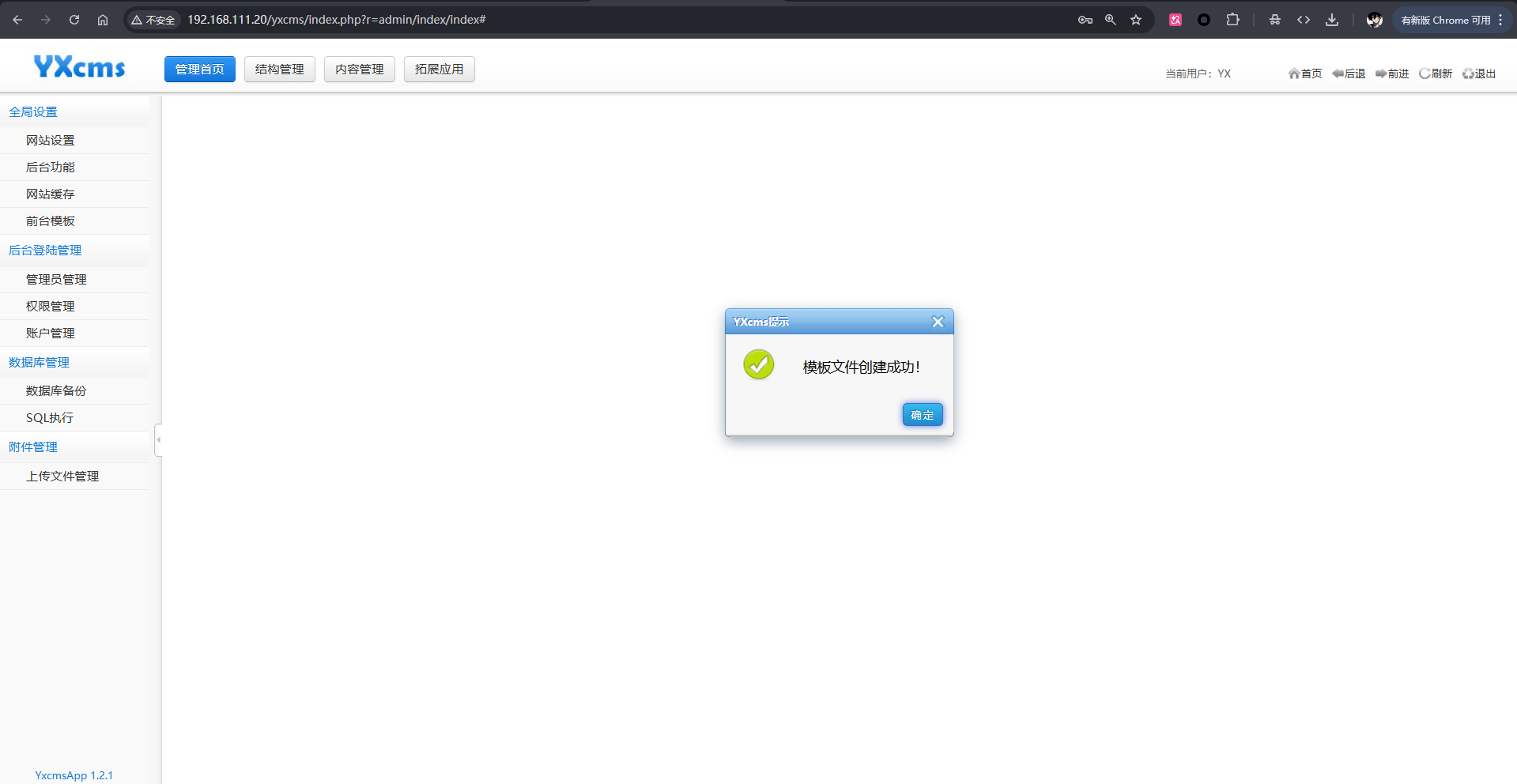The image size is (1517, 784).
Task: Open 管理员管理 in the sidebar
Action: click(x=74, y=280)
